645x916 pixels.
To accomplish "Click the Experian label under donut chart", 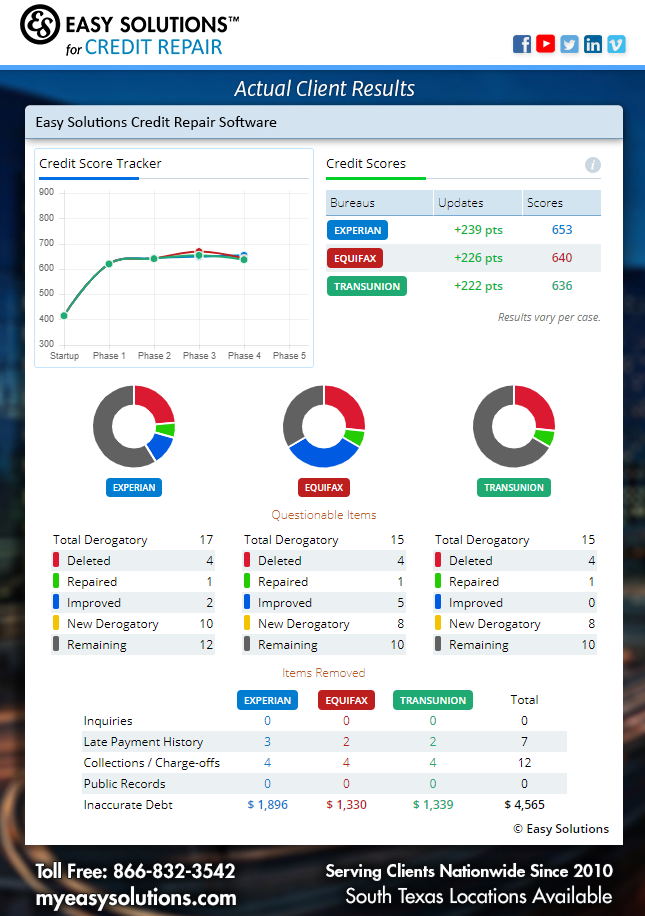I will click(134, 488).
